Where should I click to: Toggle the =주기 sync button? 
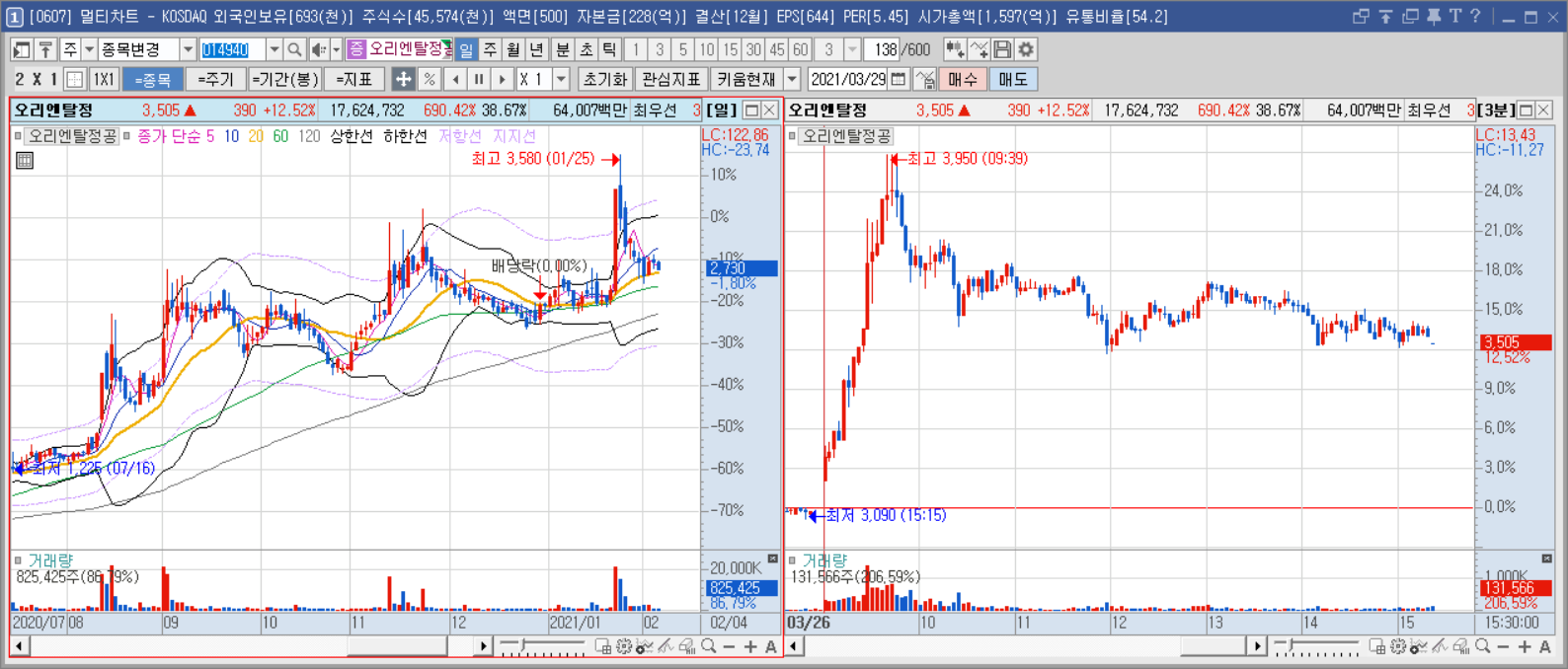[x=215, y=79]
